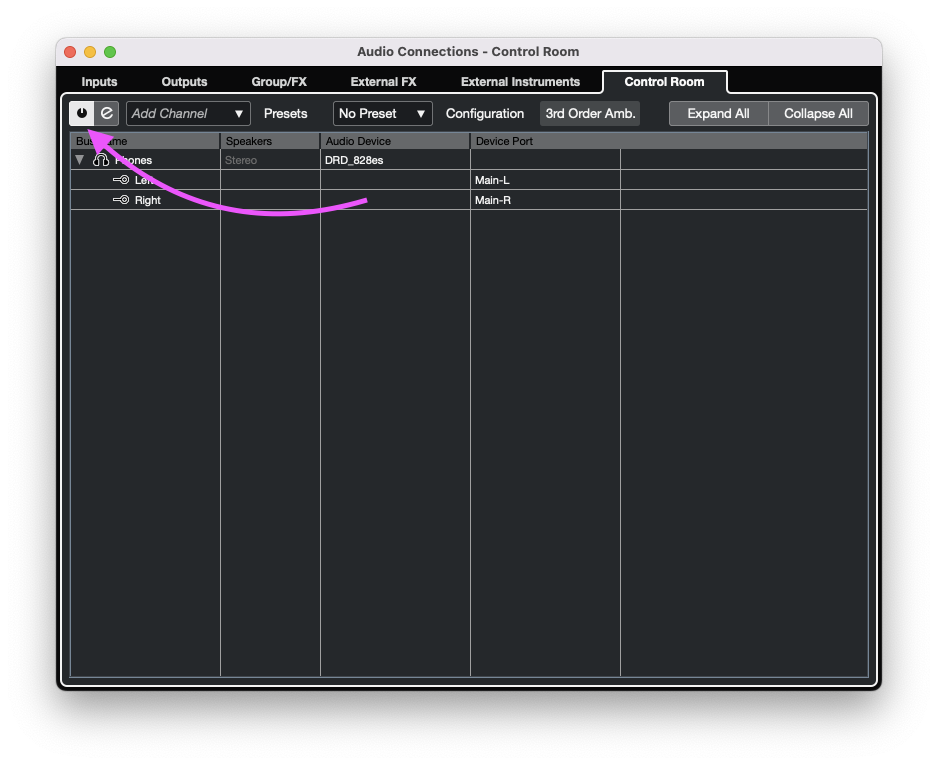
Task: Open the Add Channel dropdown
Action: coord(188,114)
